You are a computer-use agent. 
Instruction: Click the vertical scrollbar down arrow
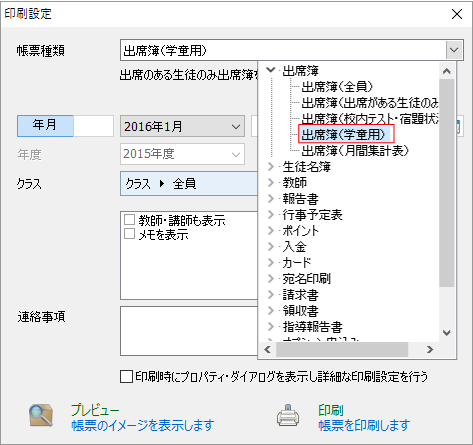(447, 332)
